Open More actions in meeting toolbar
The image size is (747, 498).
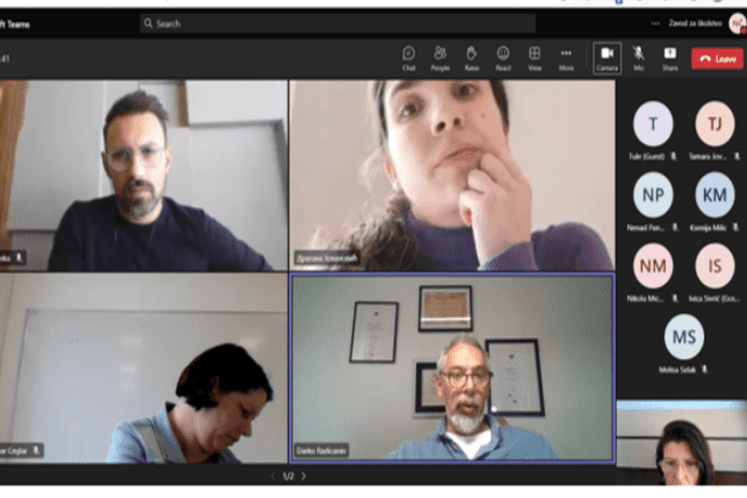coord(566,56)
